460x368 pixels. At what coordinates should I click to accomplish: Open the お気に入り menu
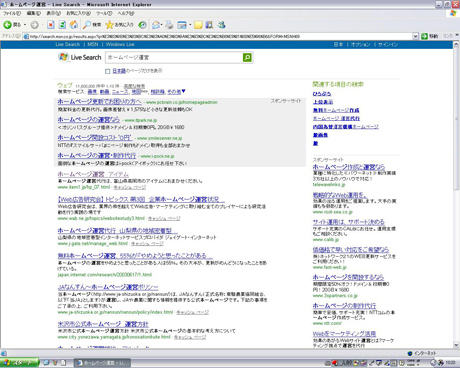pyautogui.click(x=78, y=13)
